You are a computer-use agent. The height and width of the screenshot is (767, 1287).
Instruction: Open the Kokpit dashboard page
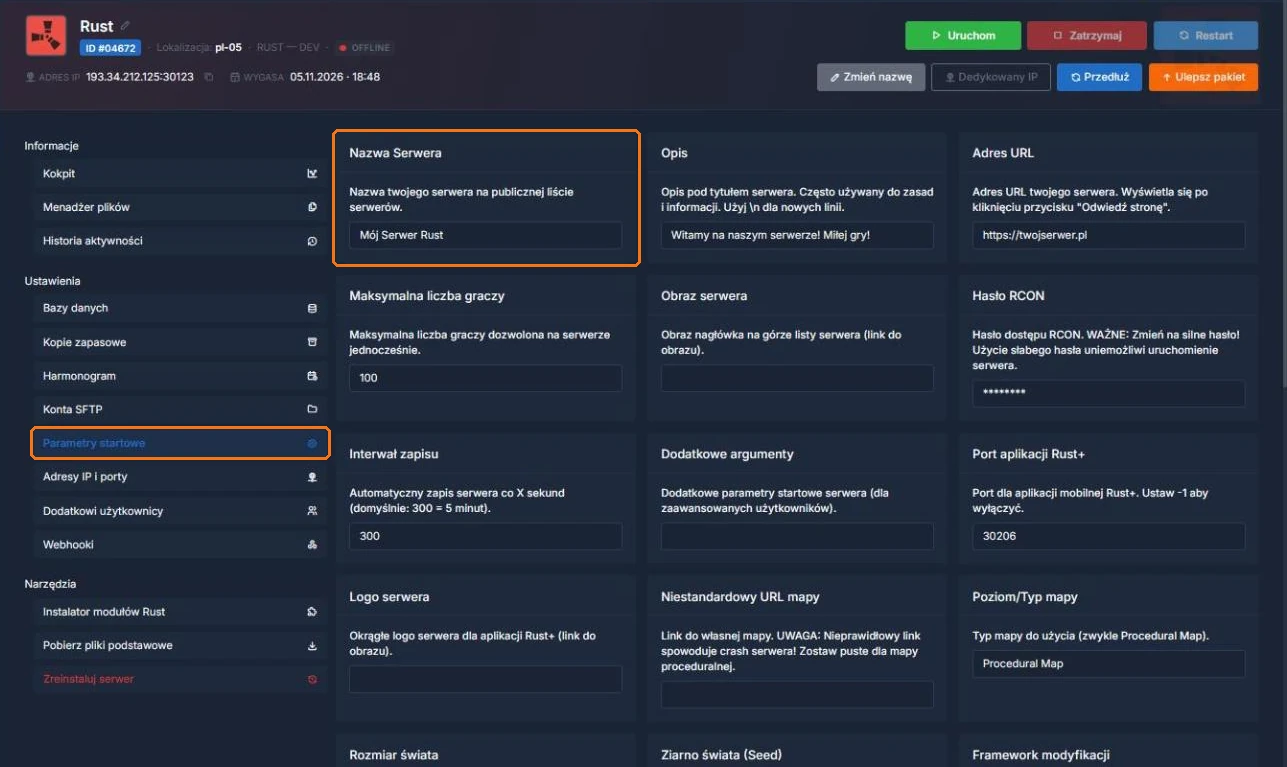pos(179,173)
